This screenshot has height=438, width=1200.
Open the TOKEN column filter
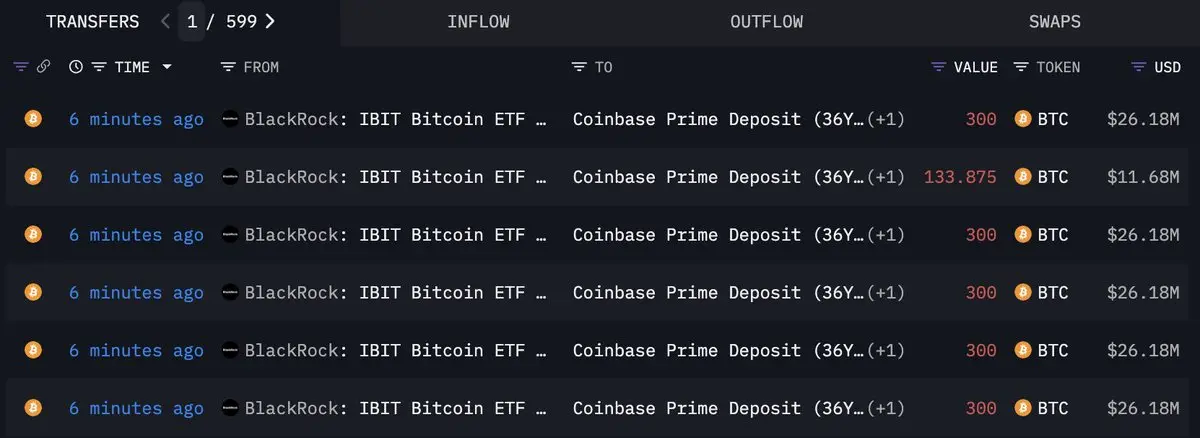[x=1021, y=67]
